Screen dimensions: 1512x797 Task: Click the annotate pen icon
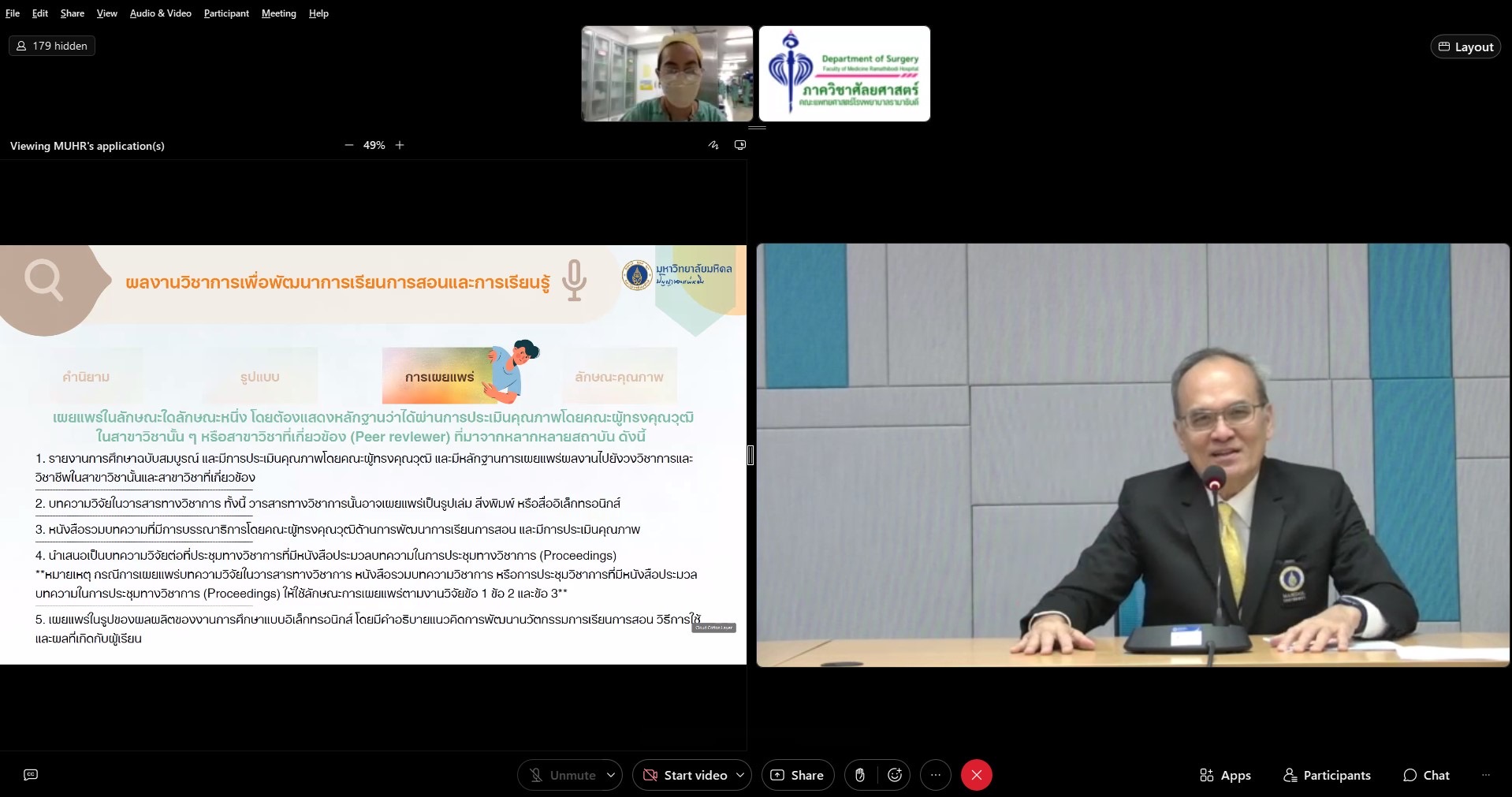click(x=713, y=145)
